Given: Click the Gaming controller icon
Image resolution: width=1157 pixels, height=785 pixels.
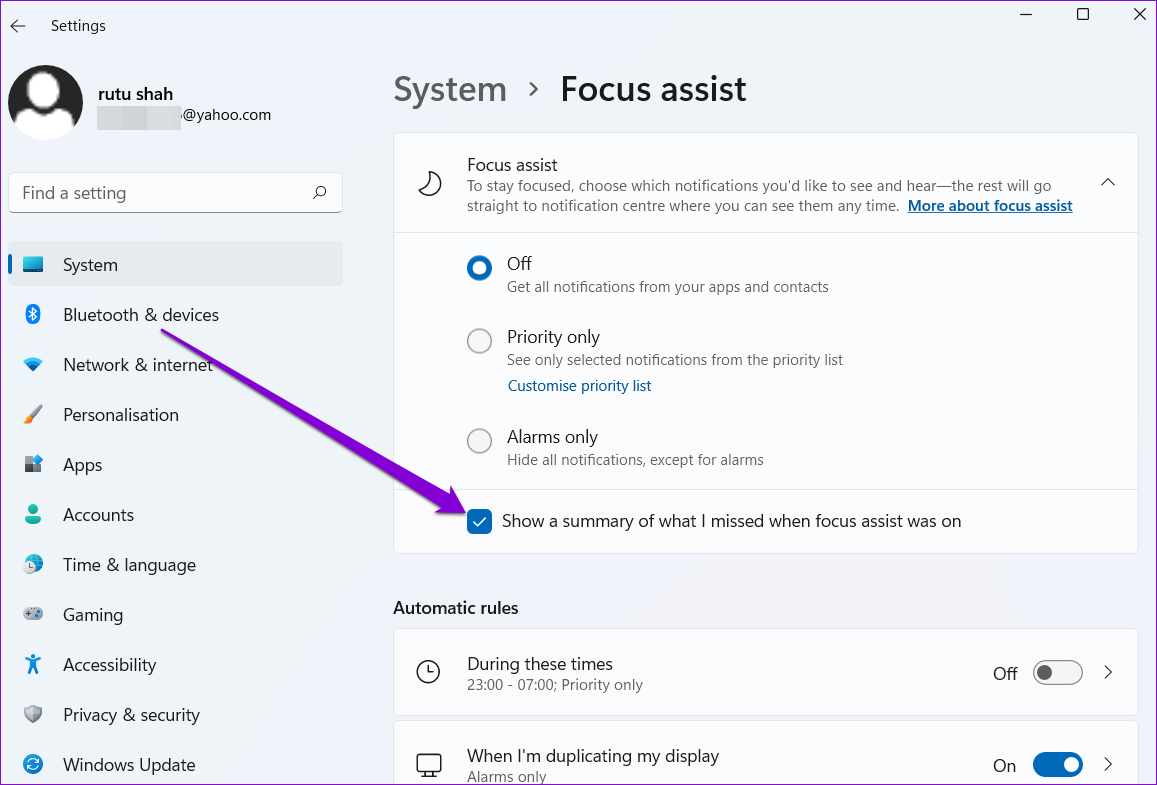Looking at the screenshot, I should 32,614.
